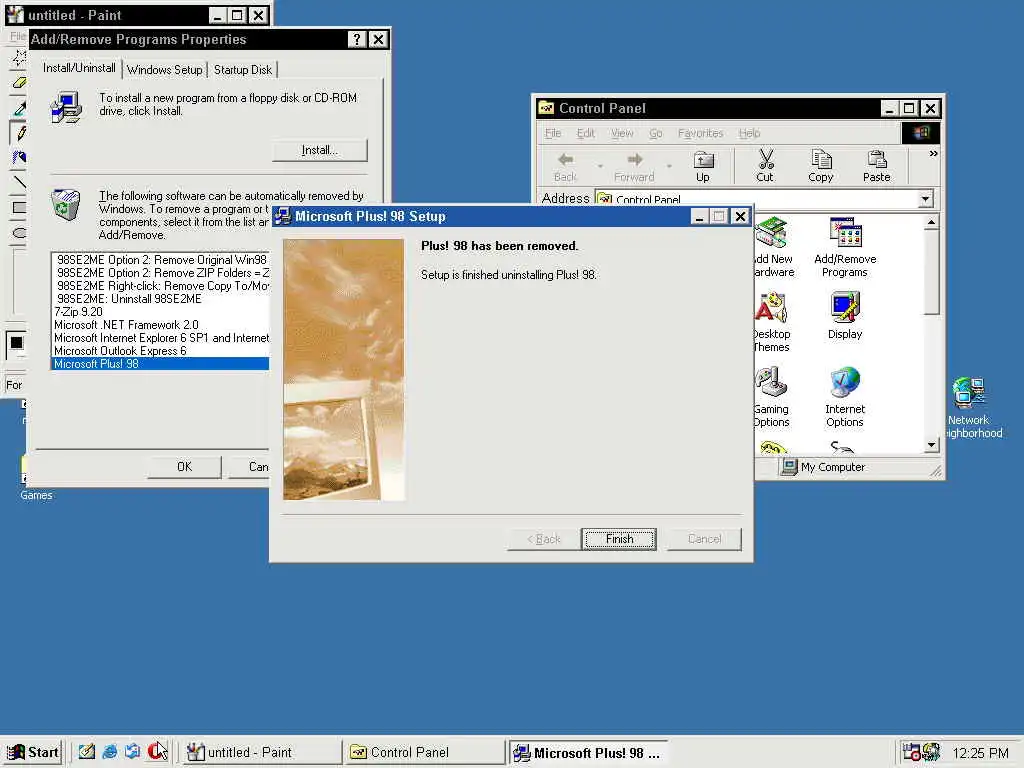Select the Ellipse tool in Paint
1024x768 pixels.
[18, 232]
